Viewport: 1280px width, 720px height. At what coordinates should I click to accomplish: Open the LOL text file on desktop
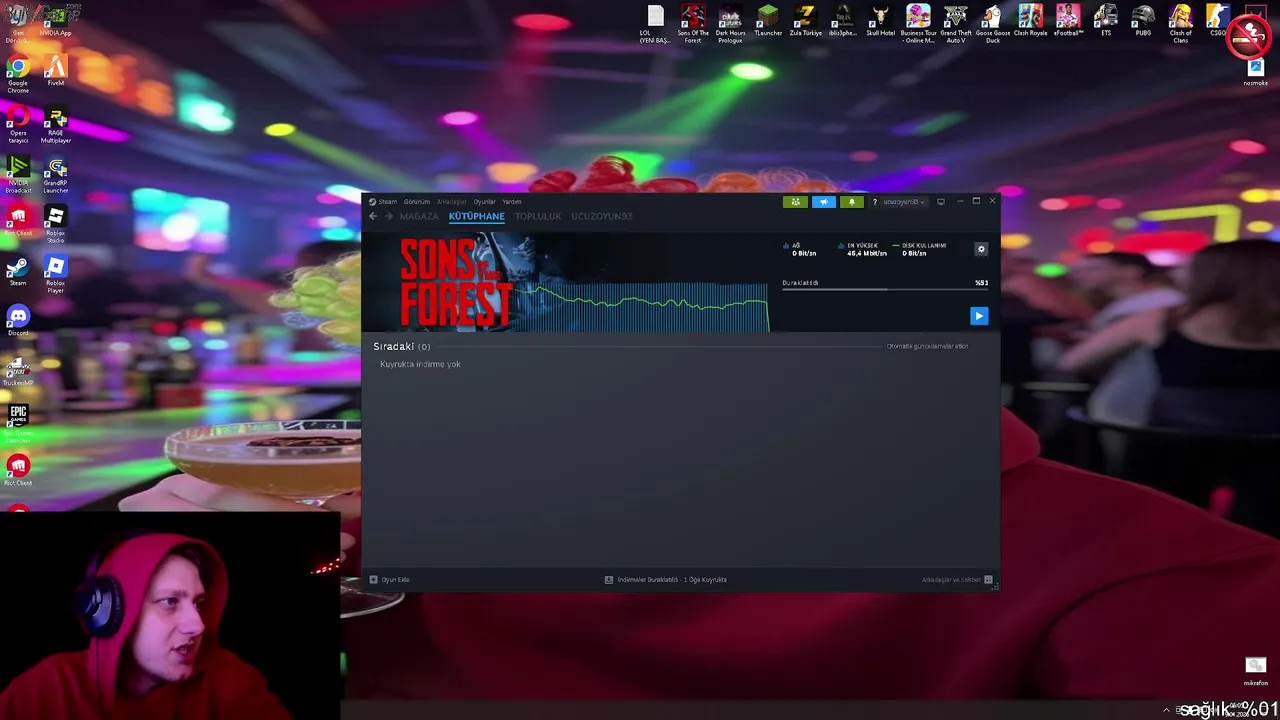coord(655,24)
